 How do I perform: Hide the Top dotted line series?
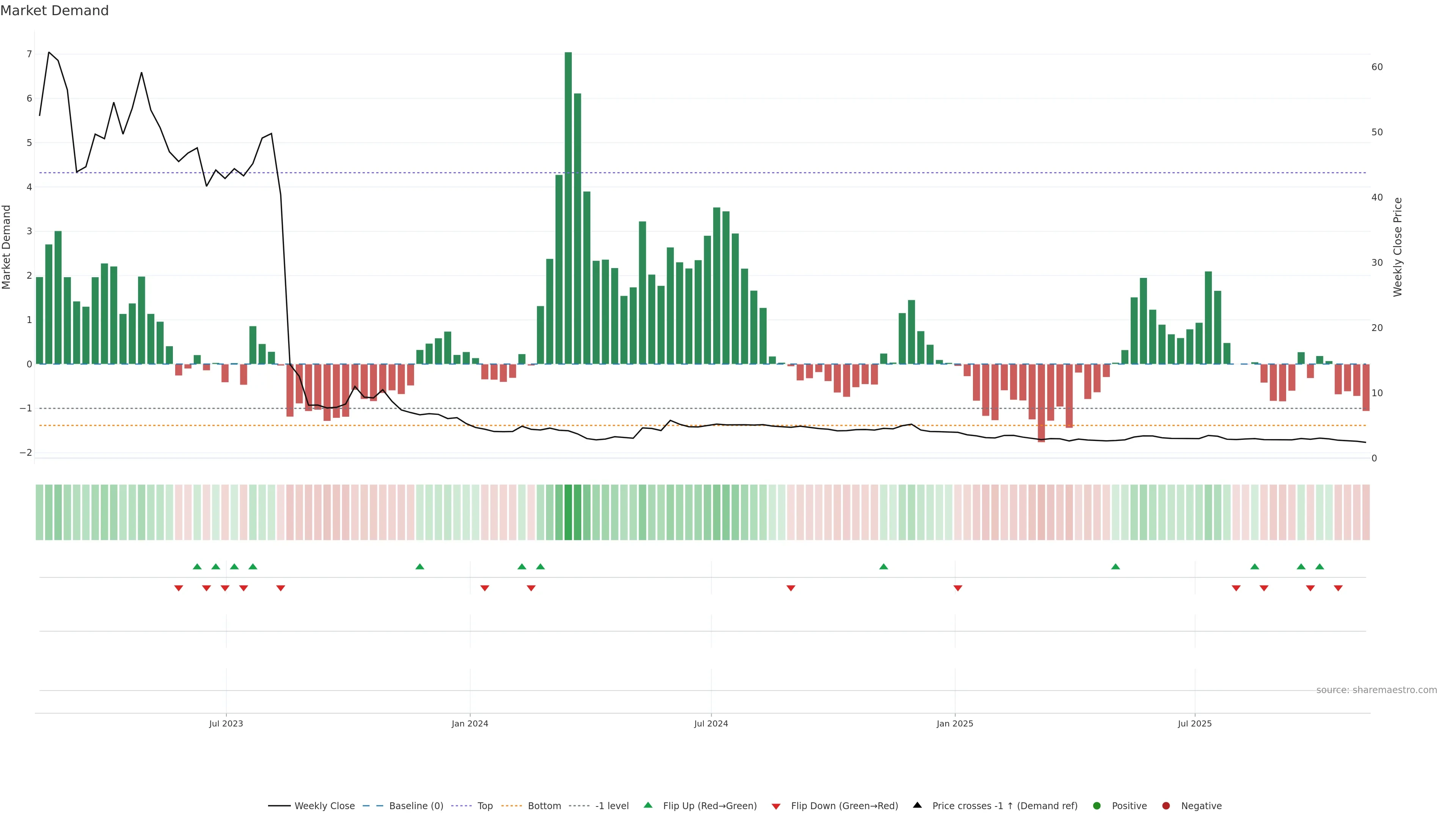click(x=485, y=806)
